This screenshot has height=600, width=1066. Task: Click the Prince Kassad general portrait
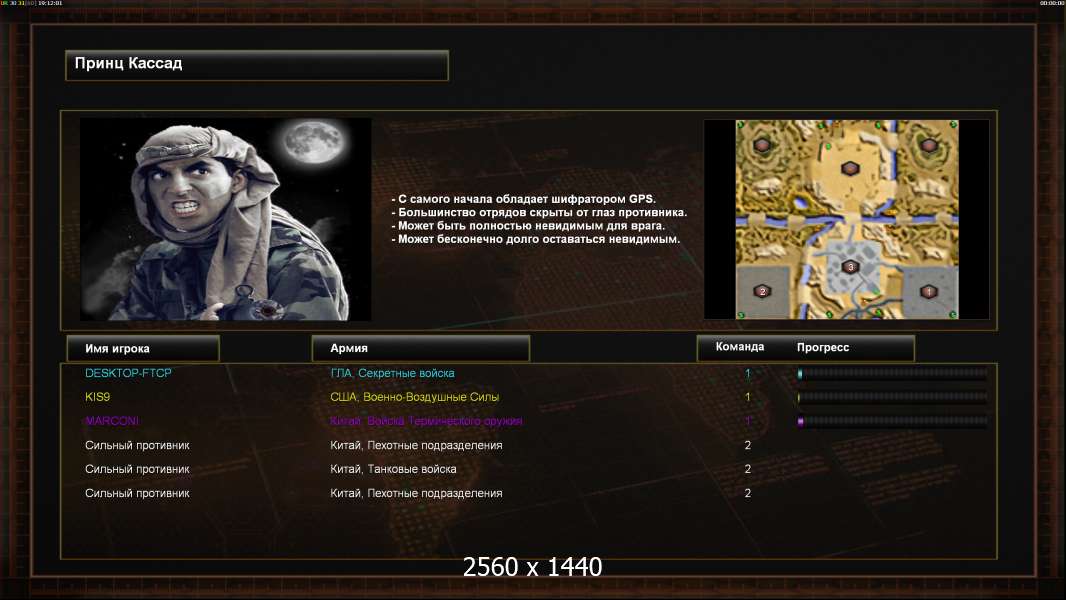226,219
